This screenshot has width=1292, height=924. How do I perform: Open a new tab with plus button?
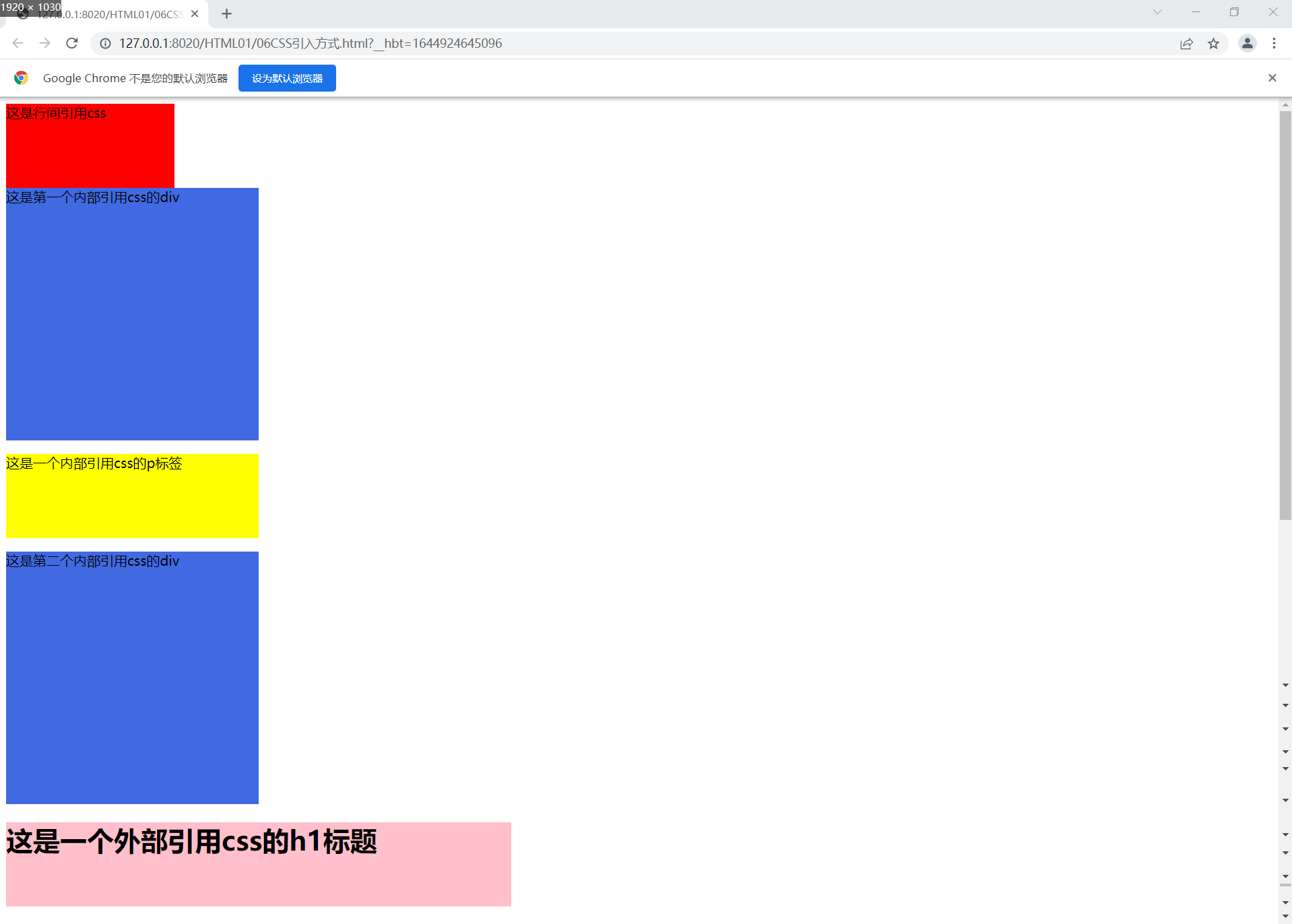[x=226, y=13]
